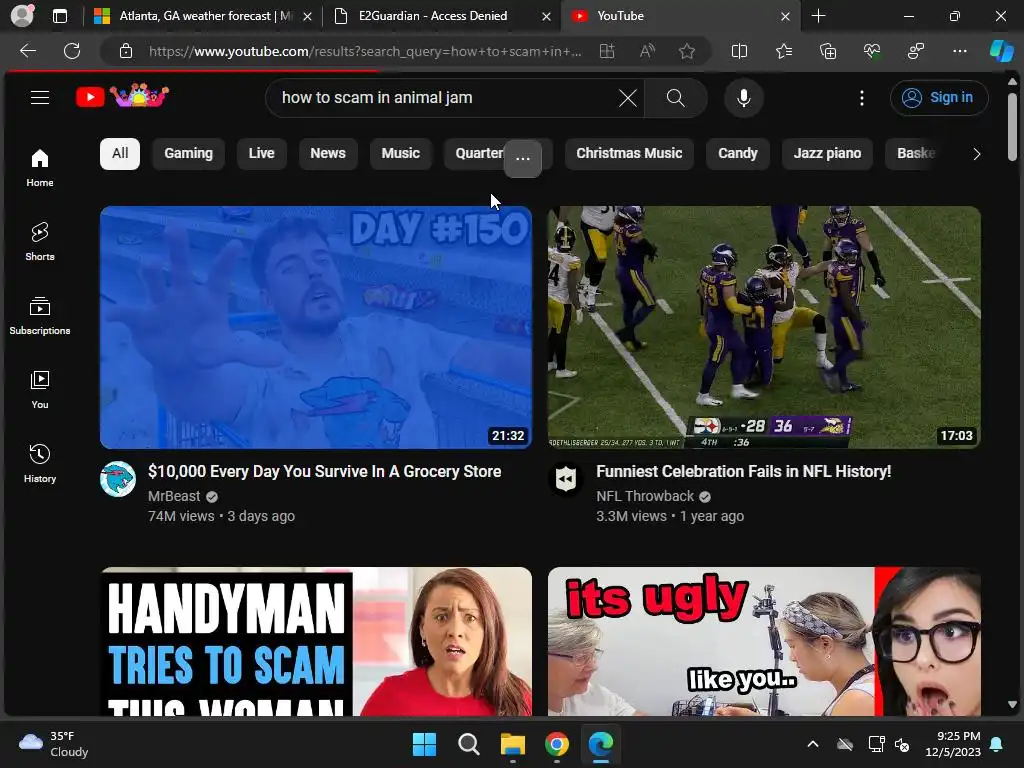Viewport: 1024px width, 768px height.
Task: Reload the page with refresh icon
Action: point(72,51)
